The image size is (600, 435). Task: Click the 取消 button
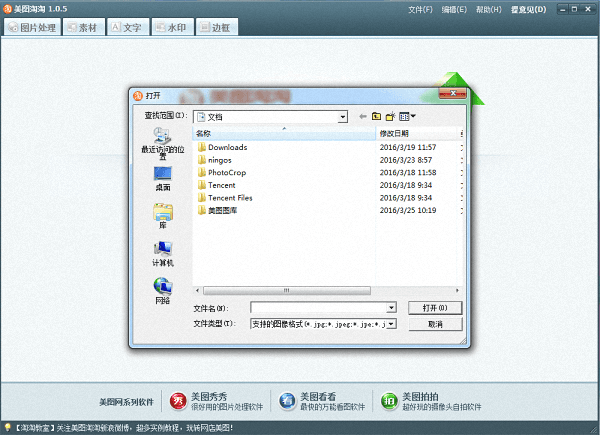click(435, 324)
